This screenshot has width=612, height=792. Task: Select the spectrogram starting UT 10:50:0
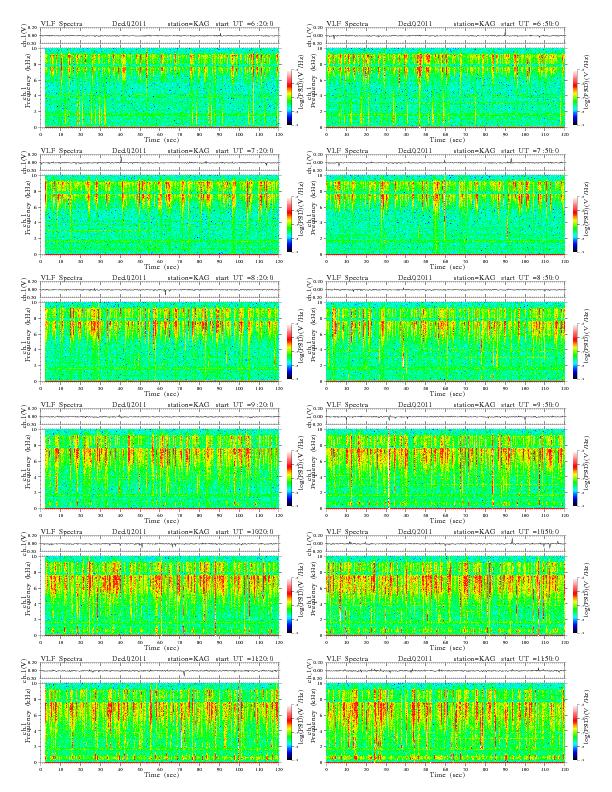pos(445,596)
